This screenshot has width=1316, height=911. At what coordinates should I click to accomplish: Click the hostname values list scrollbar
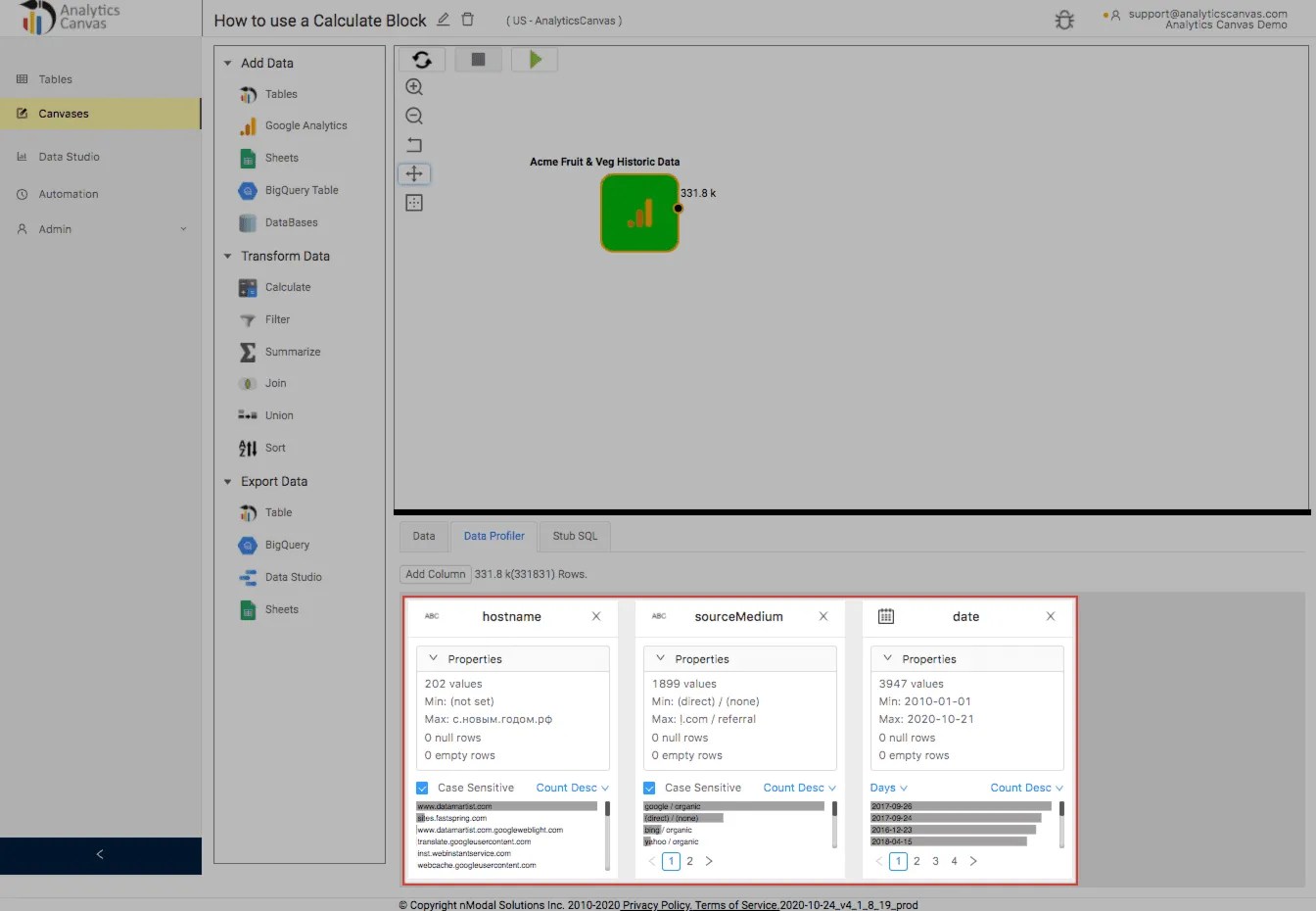pos(607,835)
